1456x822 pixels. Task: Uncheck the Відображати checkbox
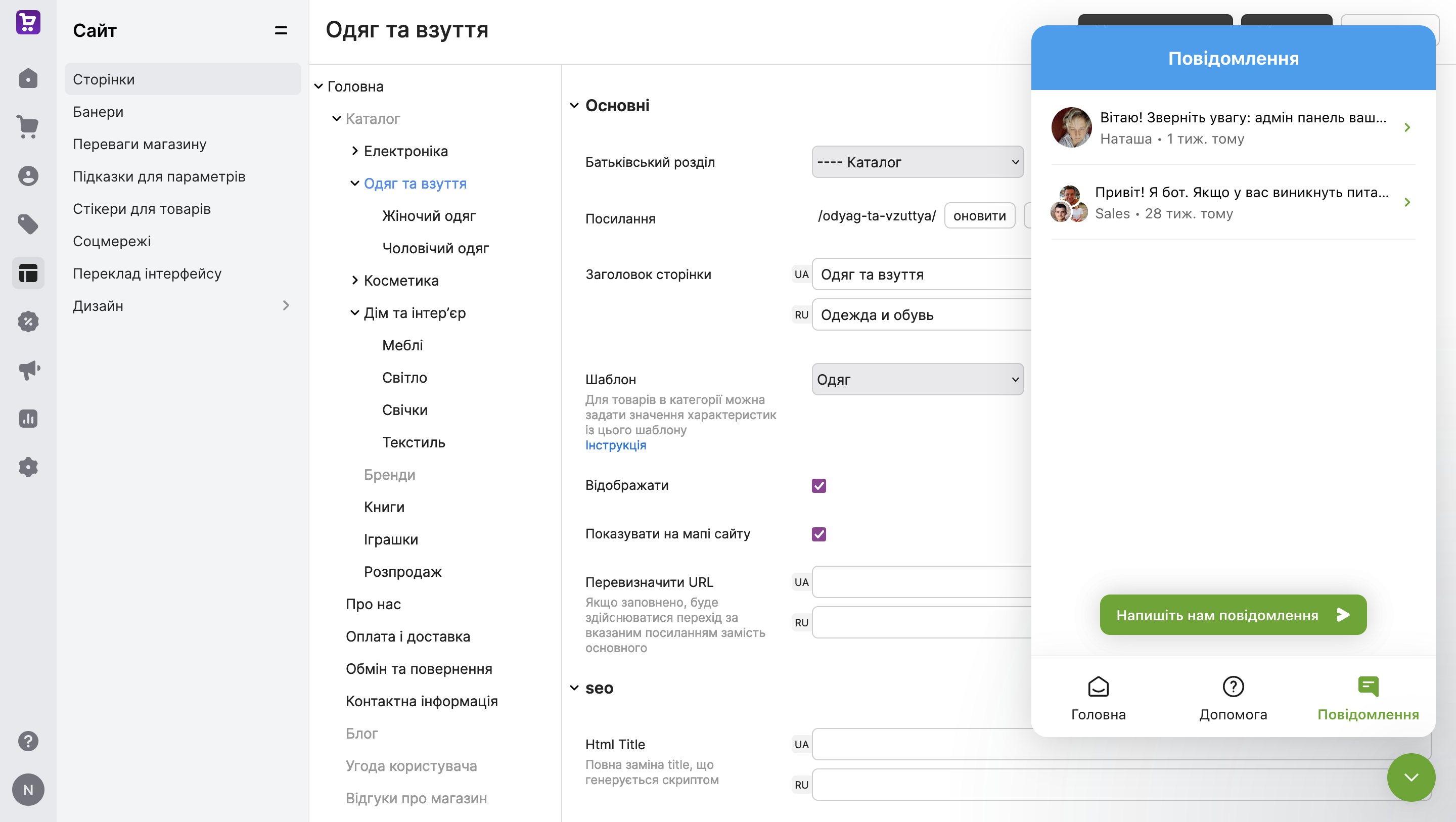click(819, 486)
